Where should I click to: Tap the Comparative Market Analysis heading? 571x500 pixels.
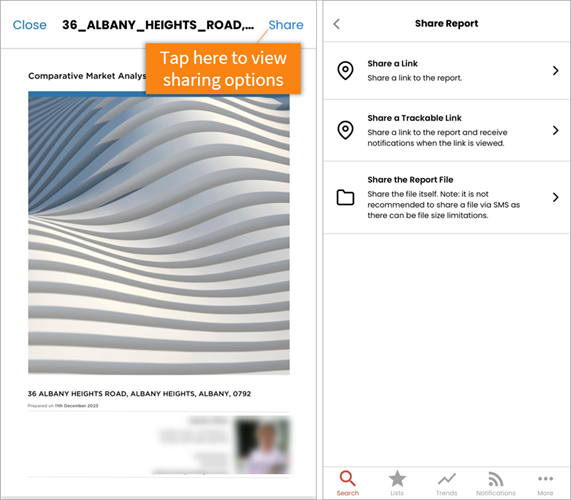coord(87,76)
